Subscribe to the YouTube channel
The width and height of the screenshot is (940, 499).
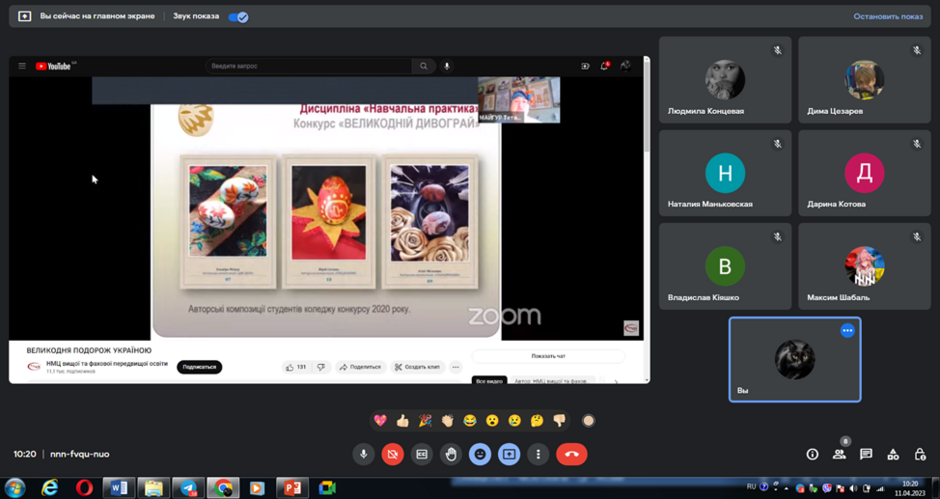pos(199,367)
